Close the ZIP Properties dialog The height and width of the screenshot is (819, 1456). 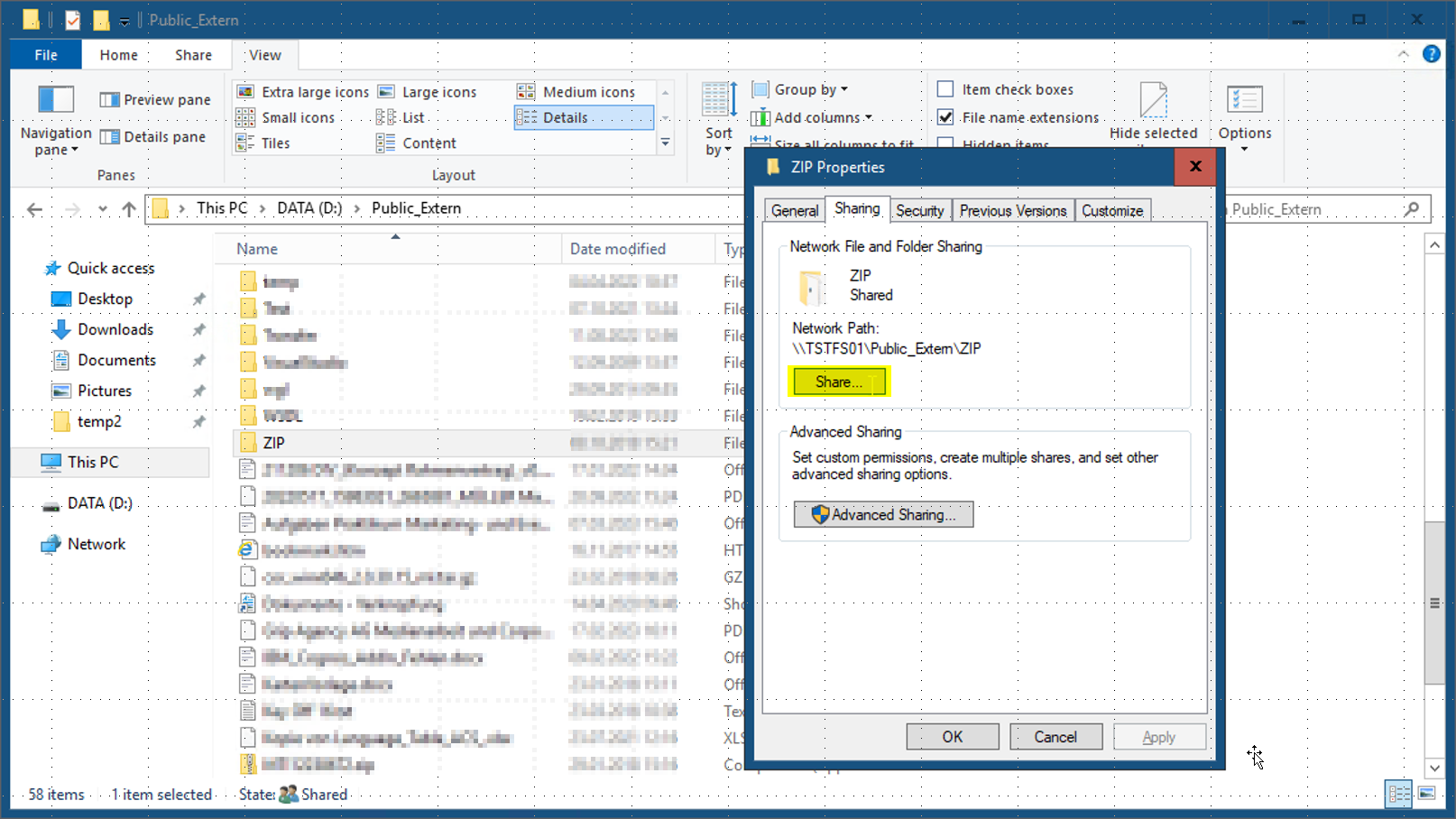pyautogui.click(x=1195, y=166)
